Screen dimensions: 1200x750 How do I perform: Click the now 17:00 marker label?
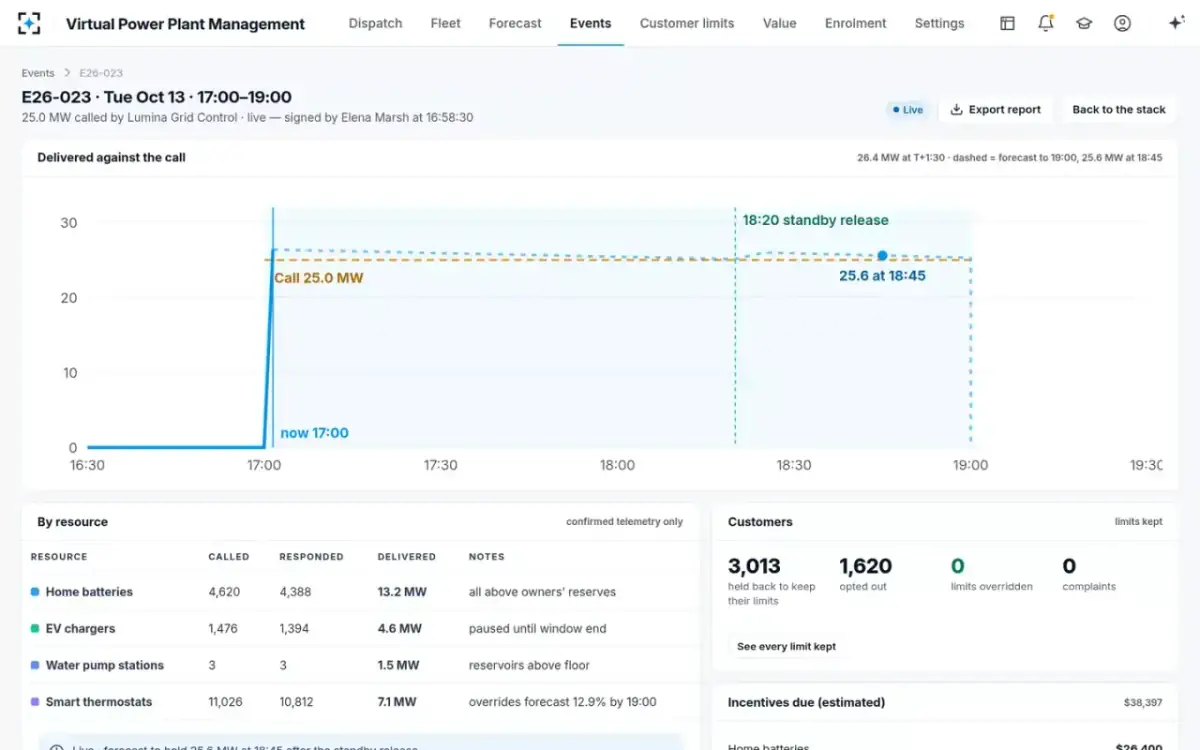pos(314,433)
